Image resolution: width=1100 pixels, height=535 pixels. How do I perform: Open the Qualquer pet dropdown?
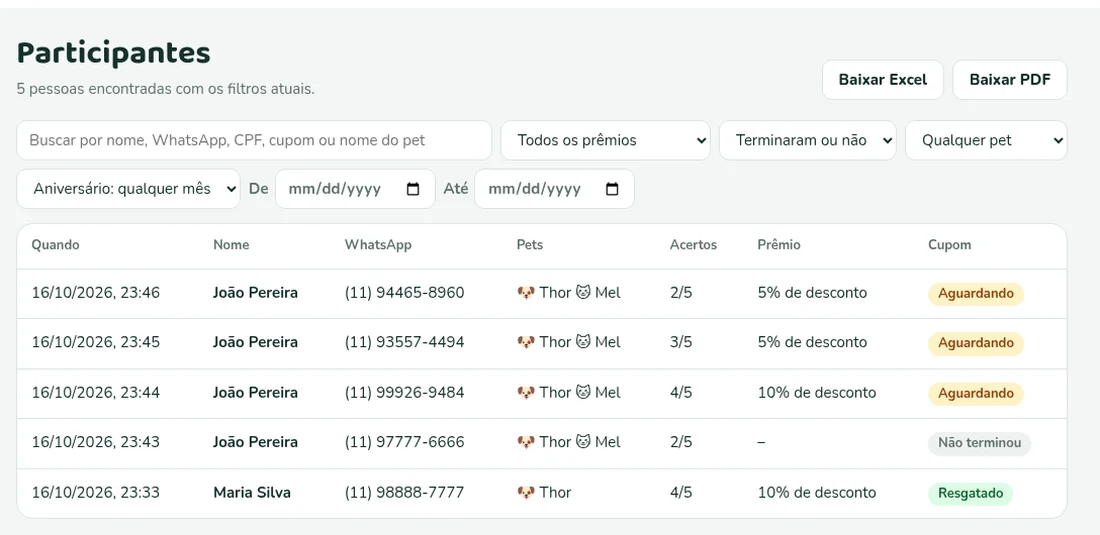click(986, 140)
